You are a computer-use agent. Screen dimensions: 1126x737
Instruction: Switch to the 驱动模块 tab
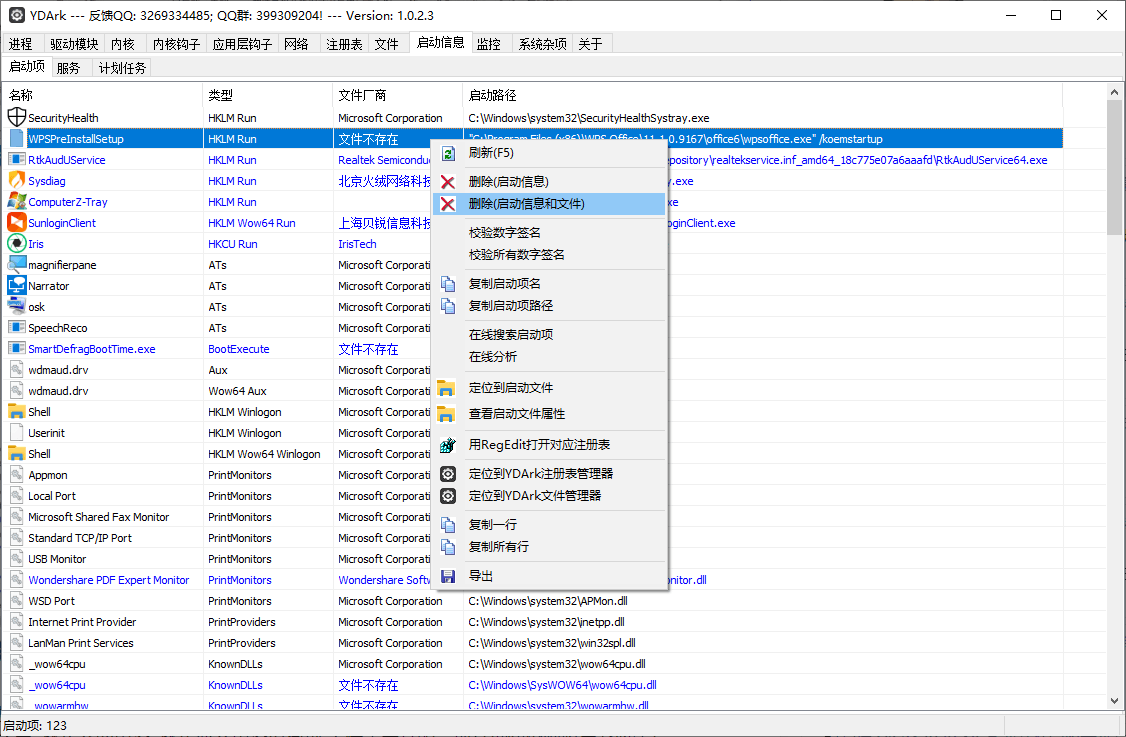point(74,44)
